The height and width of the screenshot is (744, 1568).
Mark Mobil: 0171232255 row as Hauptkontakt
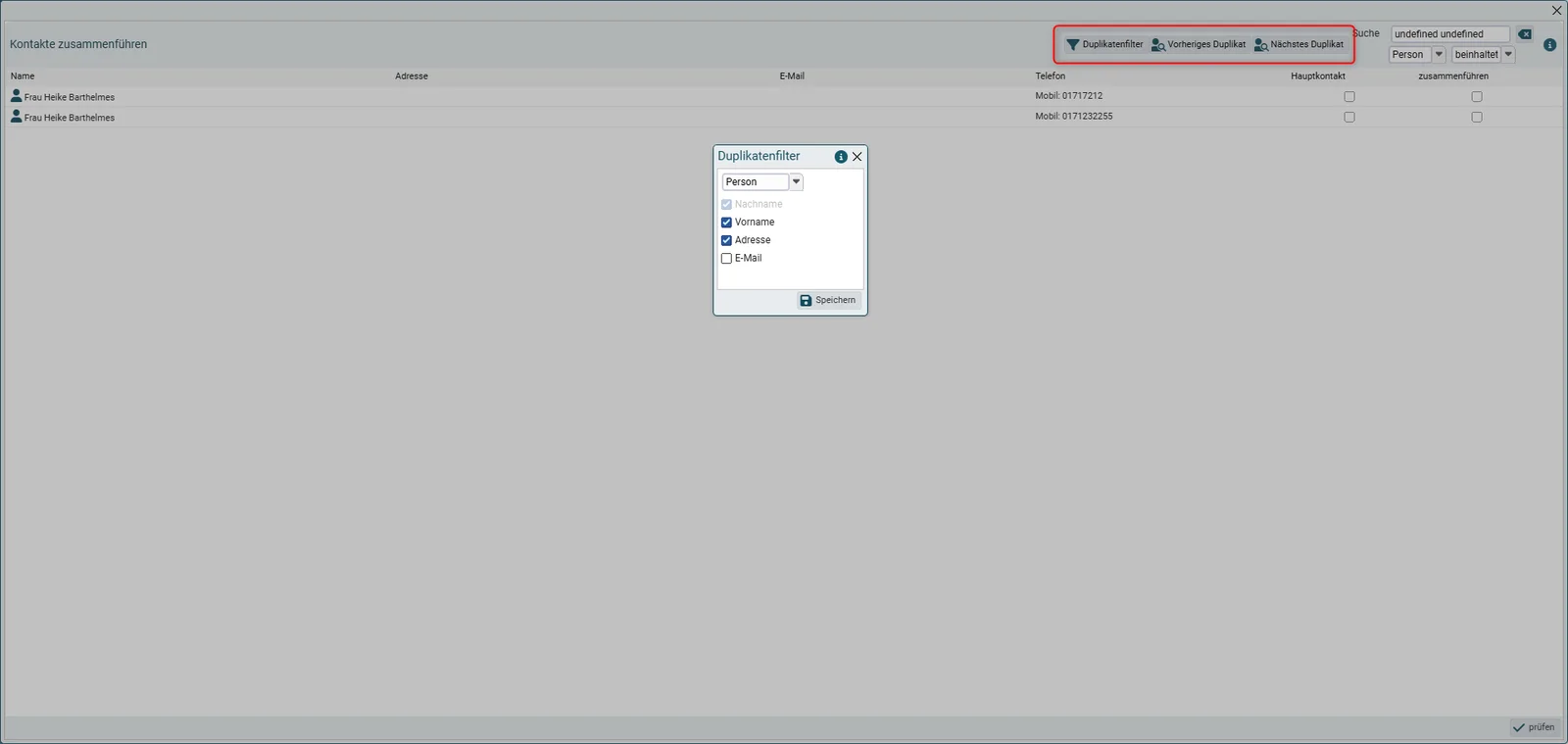1349,118
